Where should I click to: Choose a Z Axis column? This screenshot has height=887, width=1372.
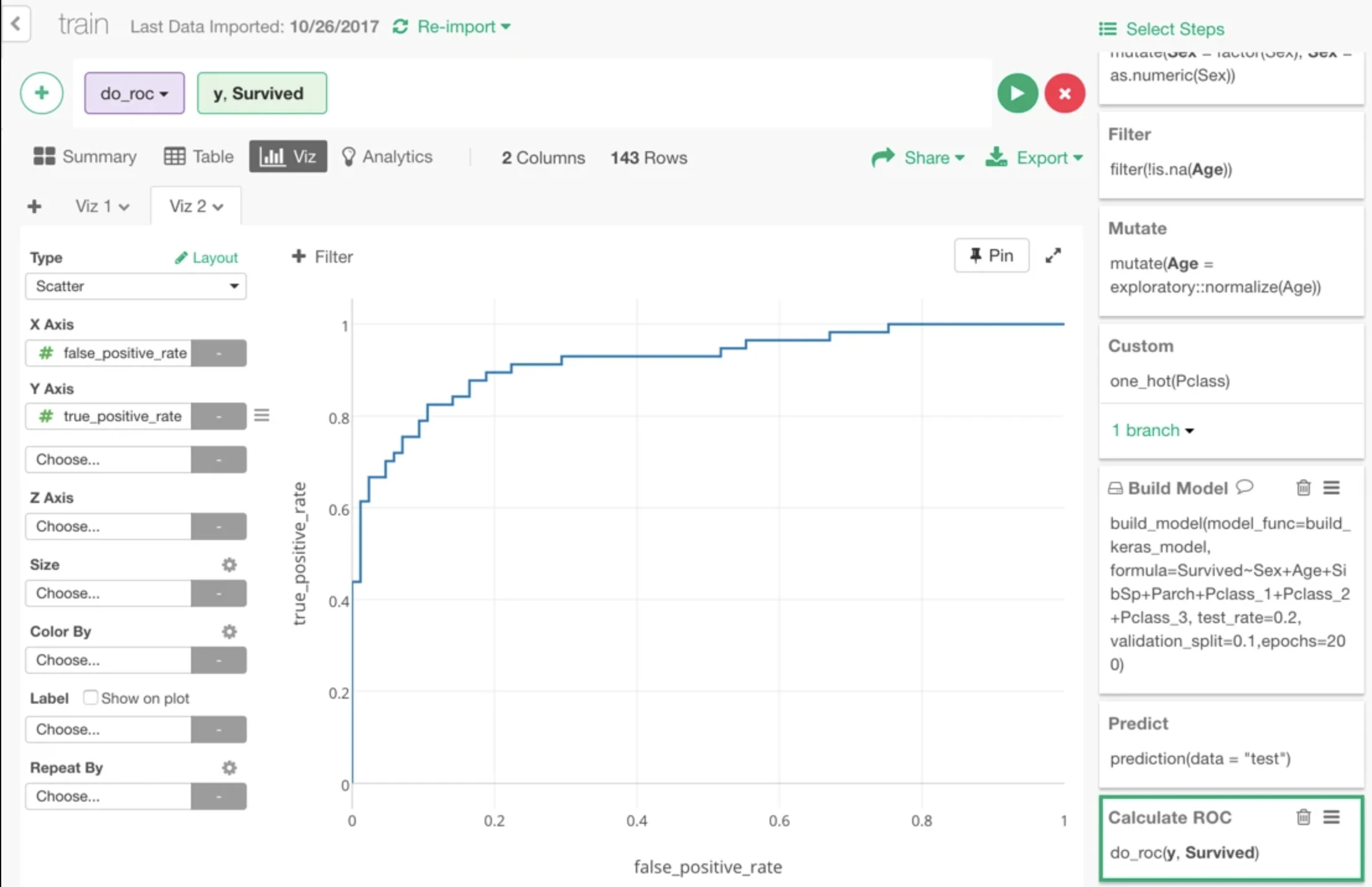[108, 527]
